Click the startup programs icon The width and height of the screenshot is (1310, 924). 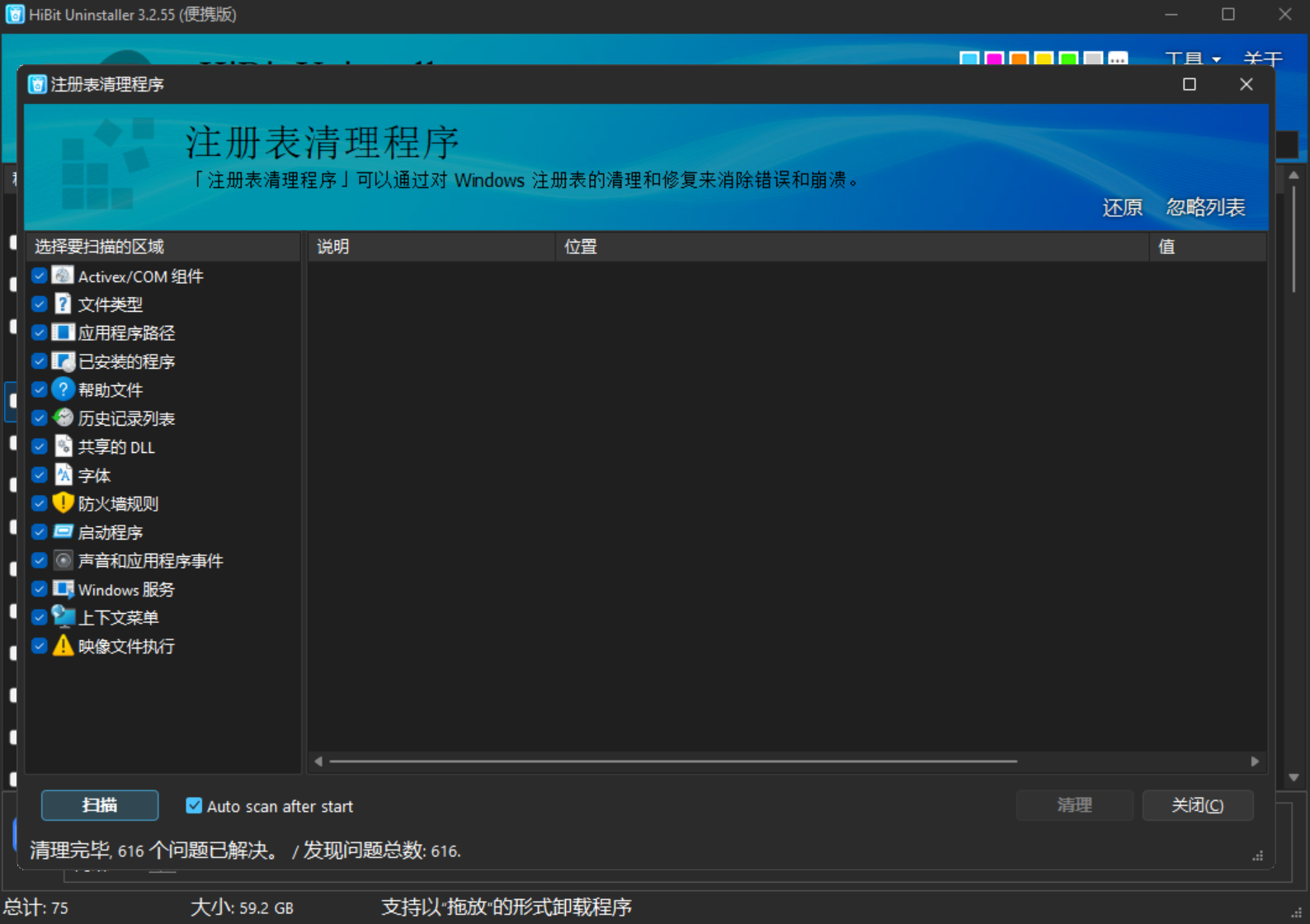tap(63, 532)
